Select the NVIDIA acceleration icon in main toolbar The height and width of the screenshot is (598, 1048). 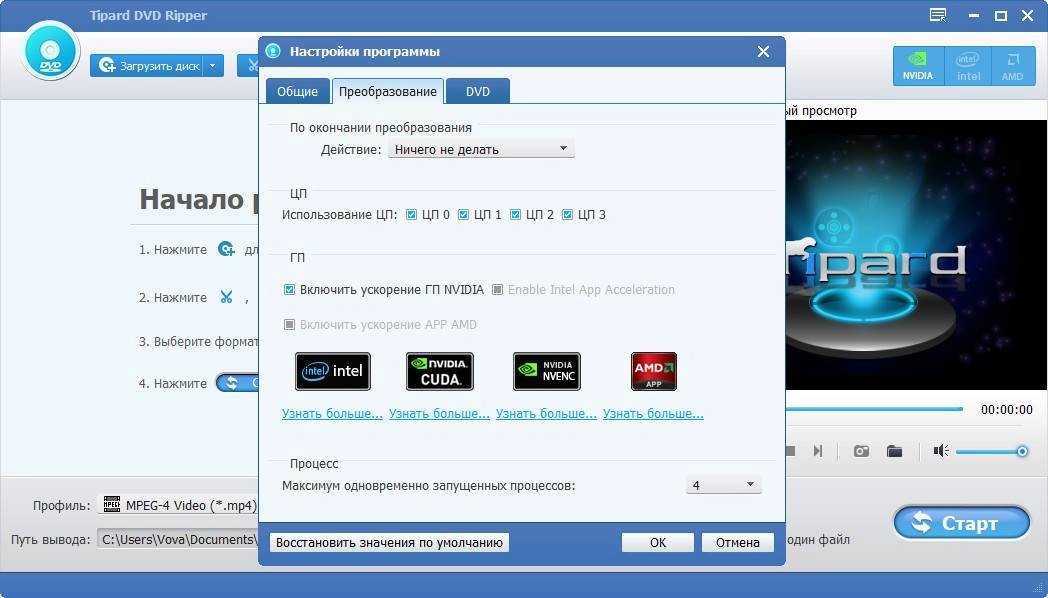pos(918,65)
